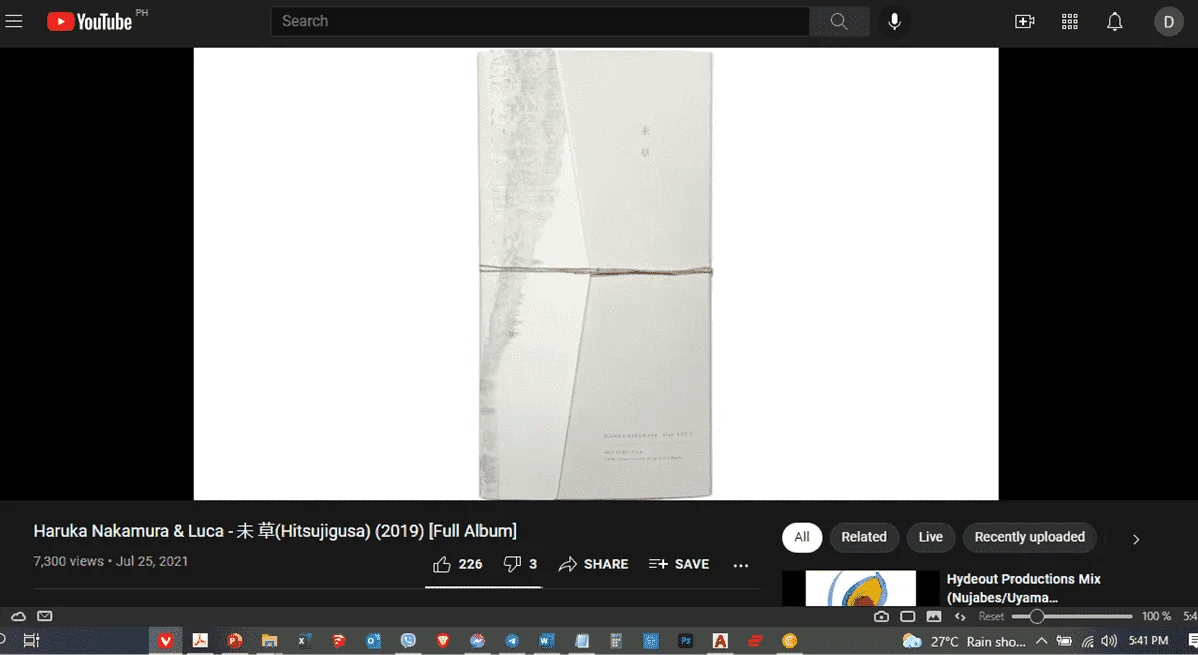Open Brave browser from the taskbar

tap(442, 640)
